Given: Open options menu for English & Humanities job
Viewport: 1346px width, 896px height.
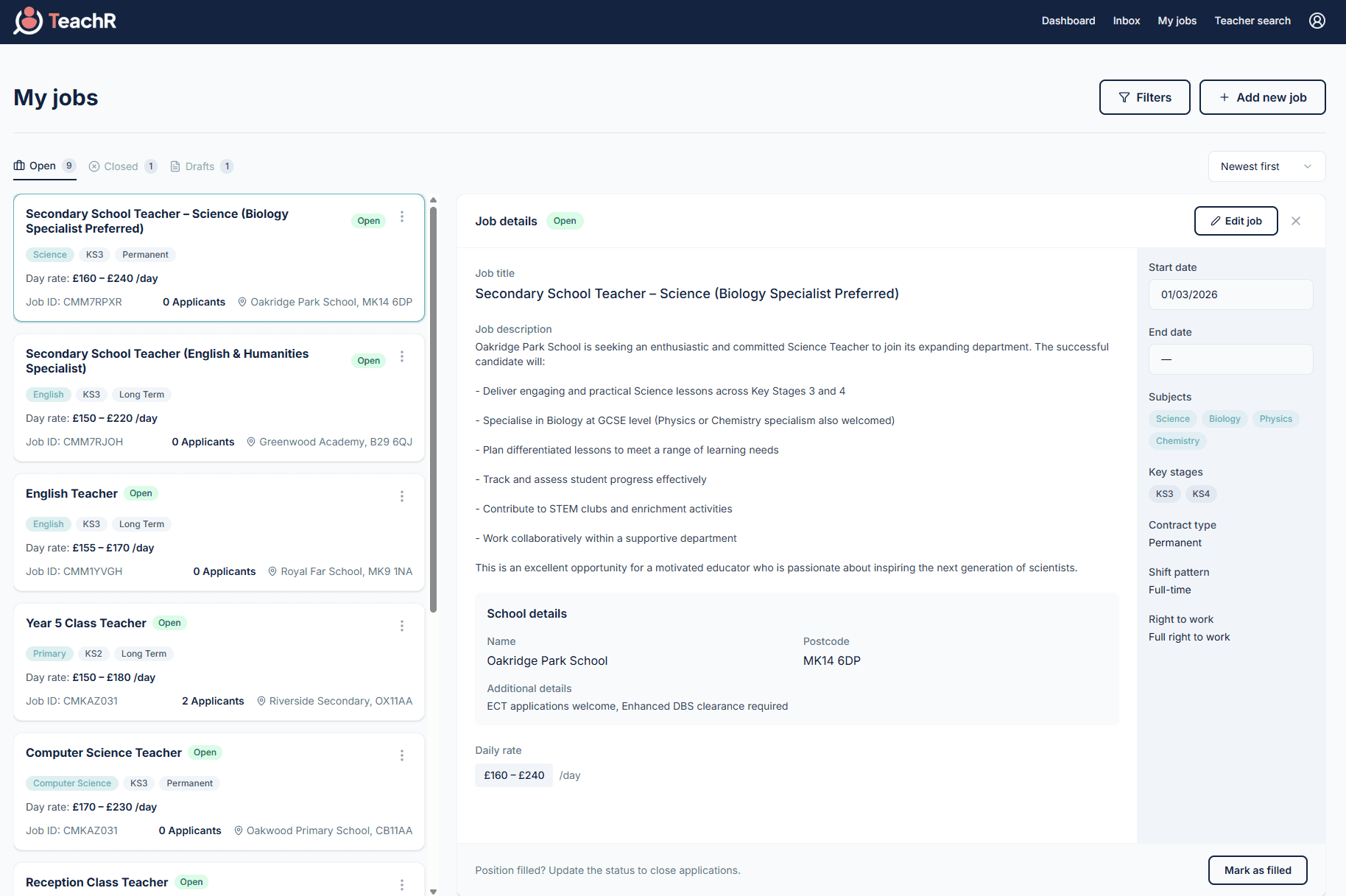Looking at the screenshot, I should click(402, 356).
